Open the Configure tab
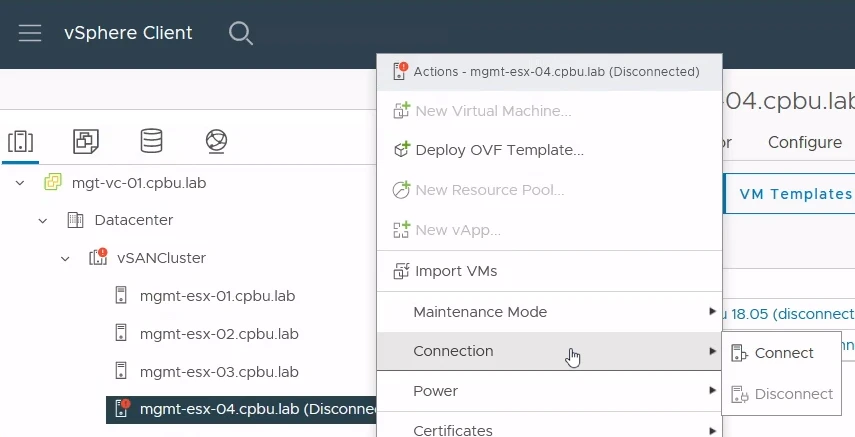The height and width of the screenshot is (437, 855). (805, 142)
